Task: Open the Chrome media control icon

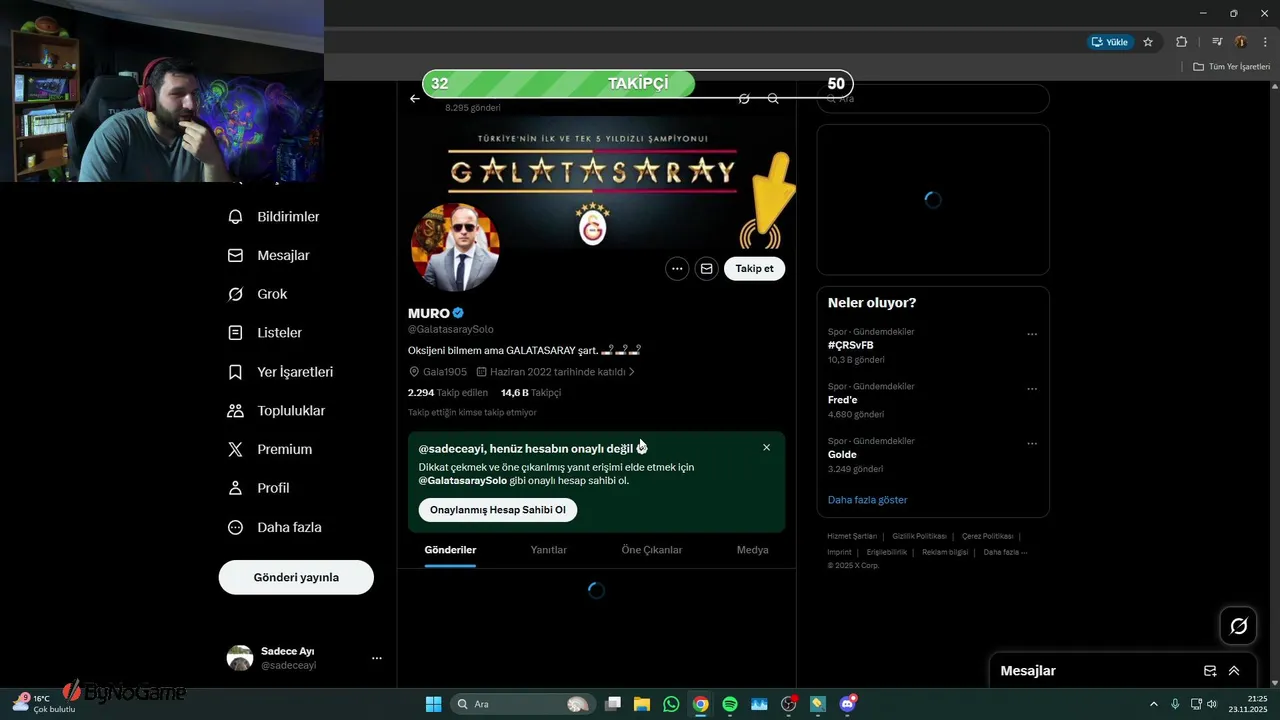Action: tap(1217, 42)
